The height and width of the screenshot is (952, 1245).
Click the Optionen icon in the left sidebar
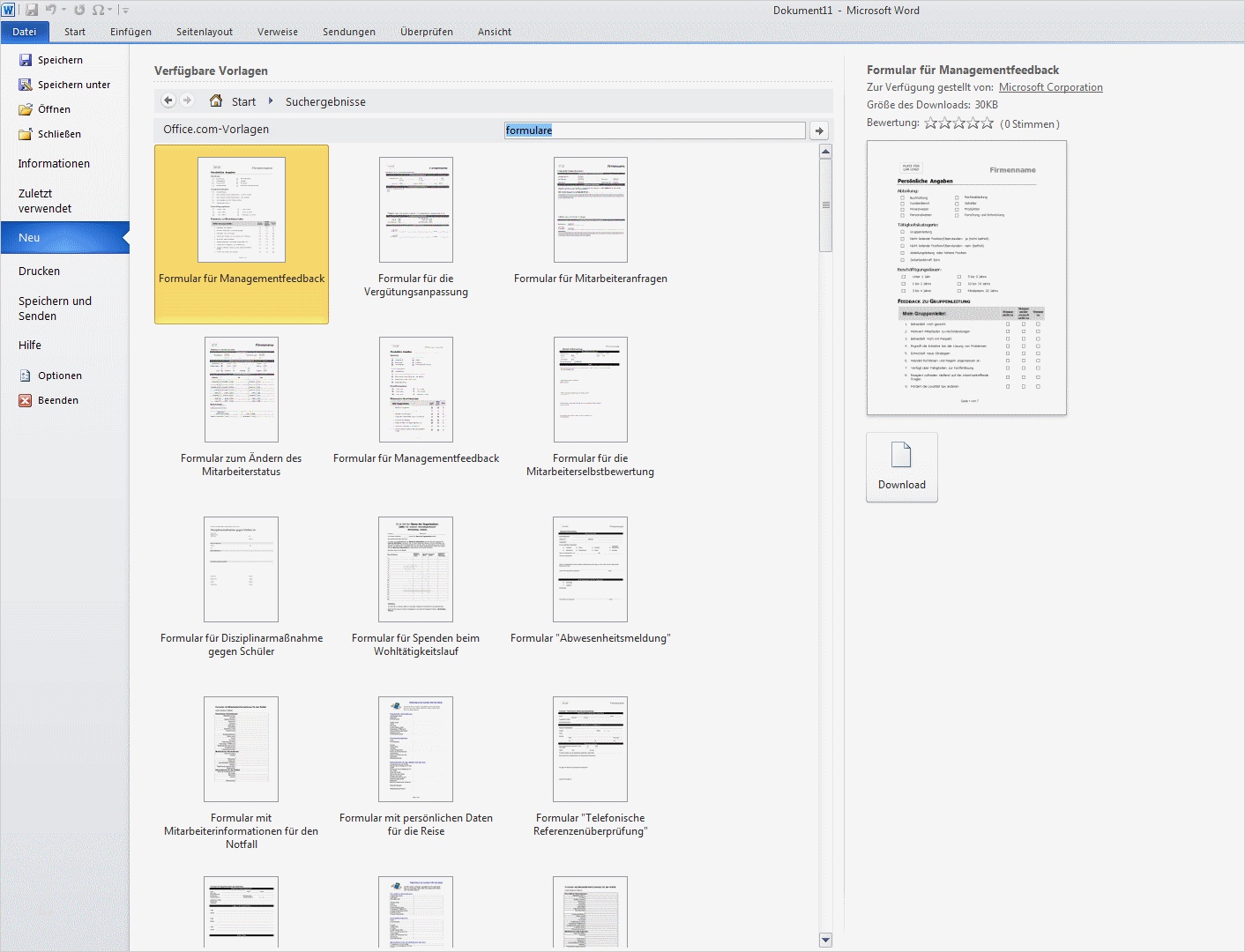25,375
